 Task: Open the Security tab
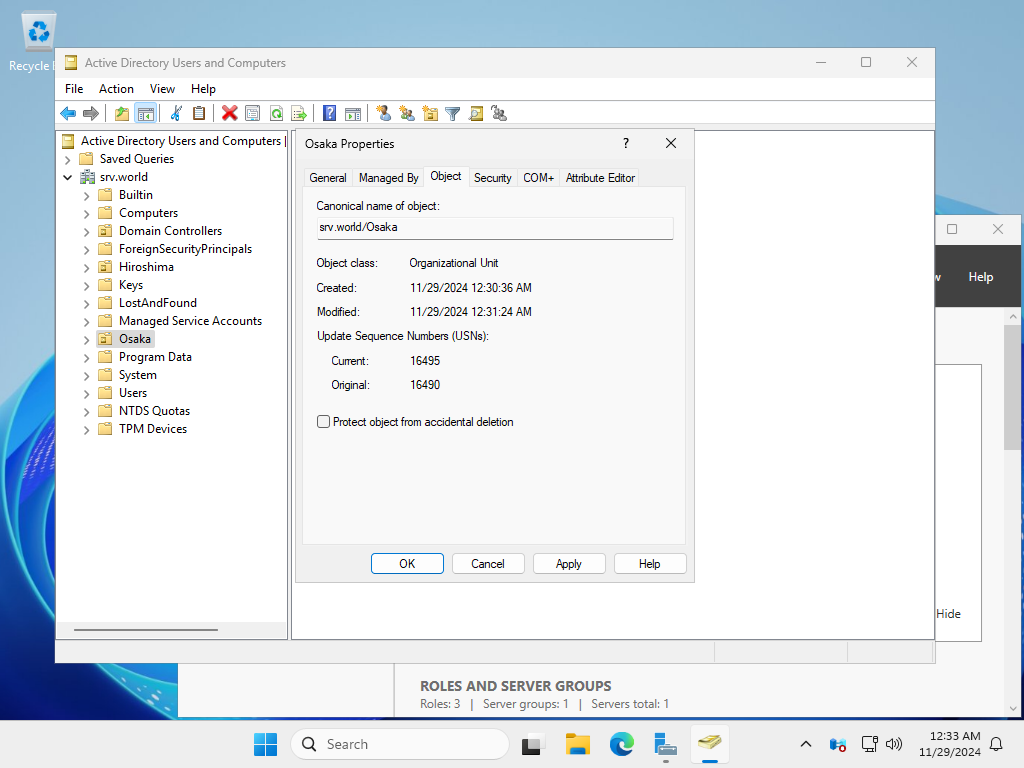pyautogui.click(x=492, y=178)
